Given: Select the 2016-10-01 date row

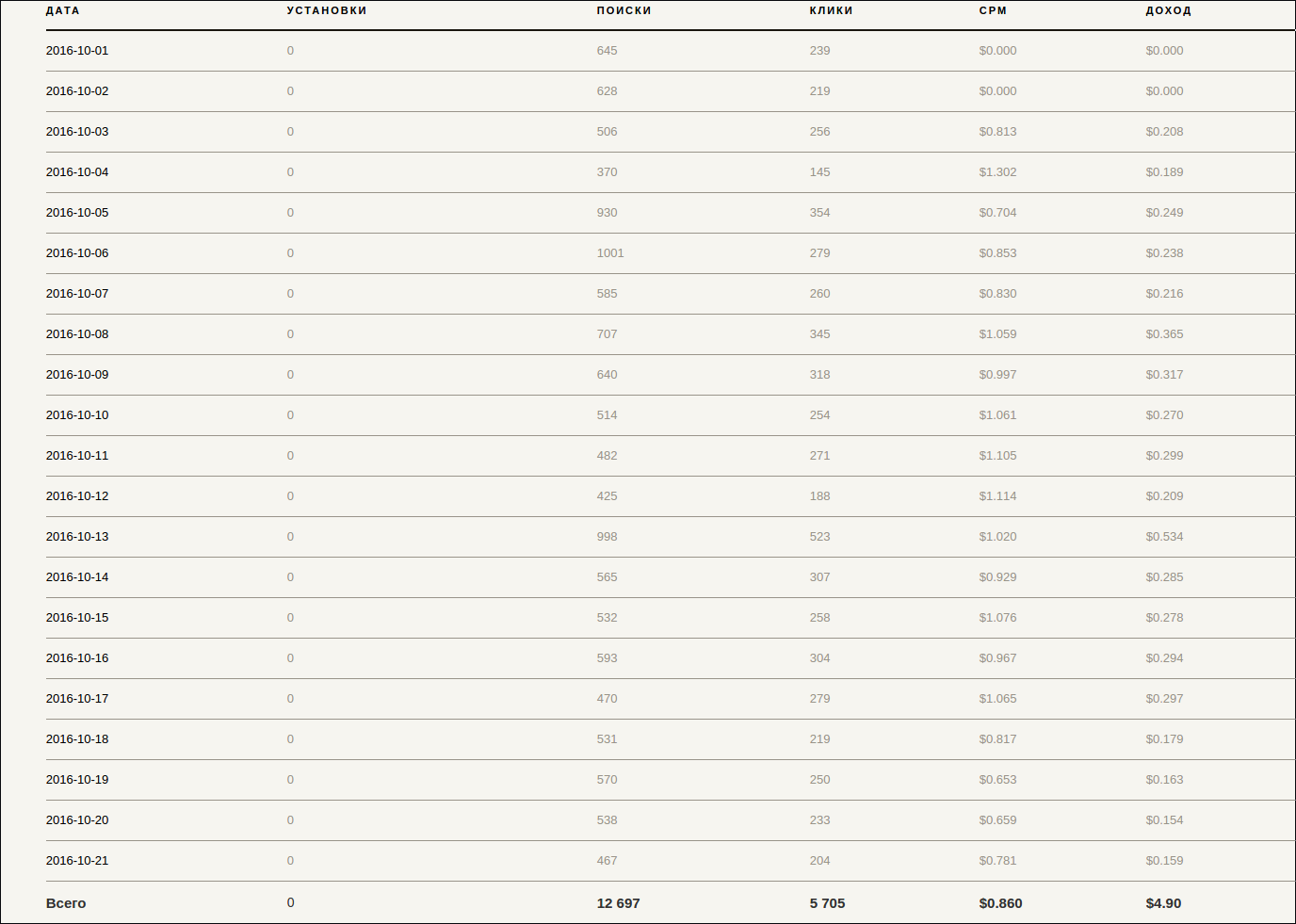Looking at the screenshot, I should pos(671,51).
